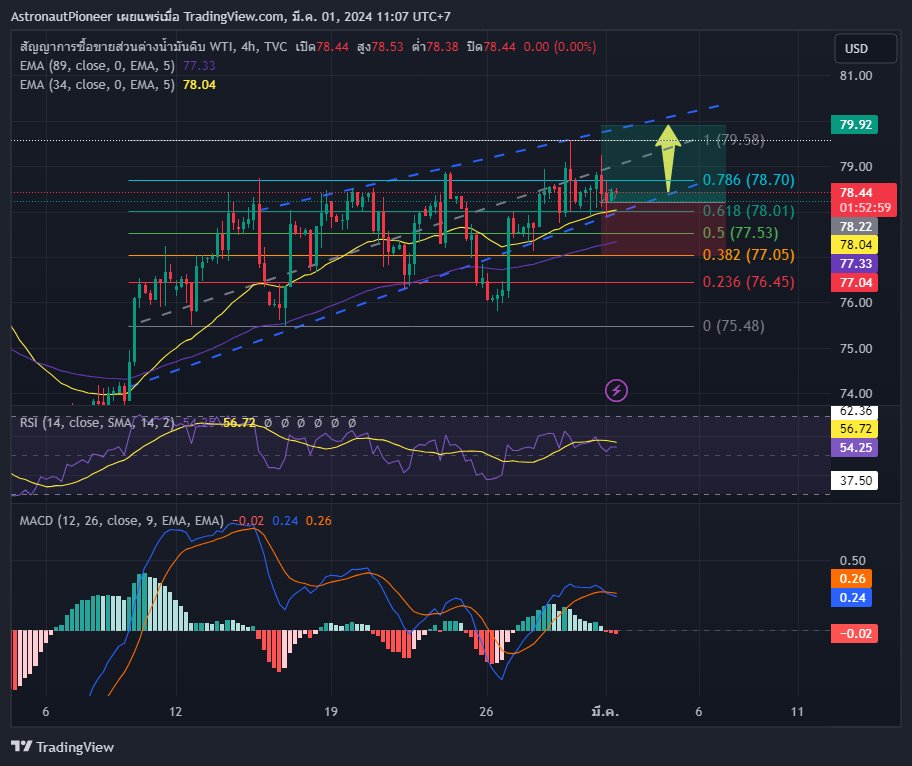Select the 0.236 (76.45) Fibonacci level label

click(x=749, y=282)
